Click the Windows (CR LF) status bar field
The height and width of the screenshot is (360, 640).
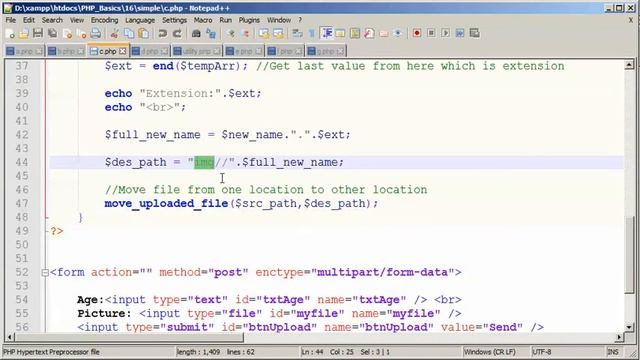pyautogui.click(x=489, y=351)
